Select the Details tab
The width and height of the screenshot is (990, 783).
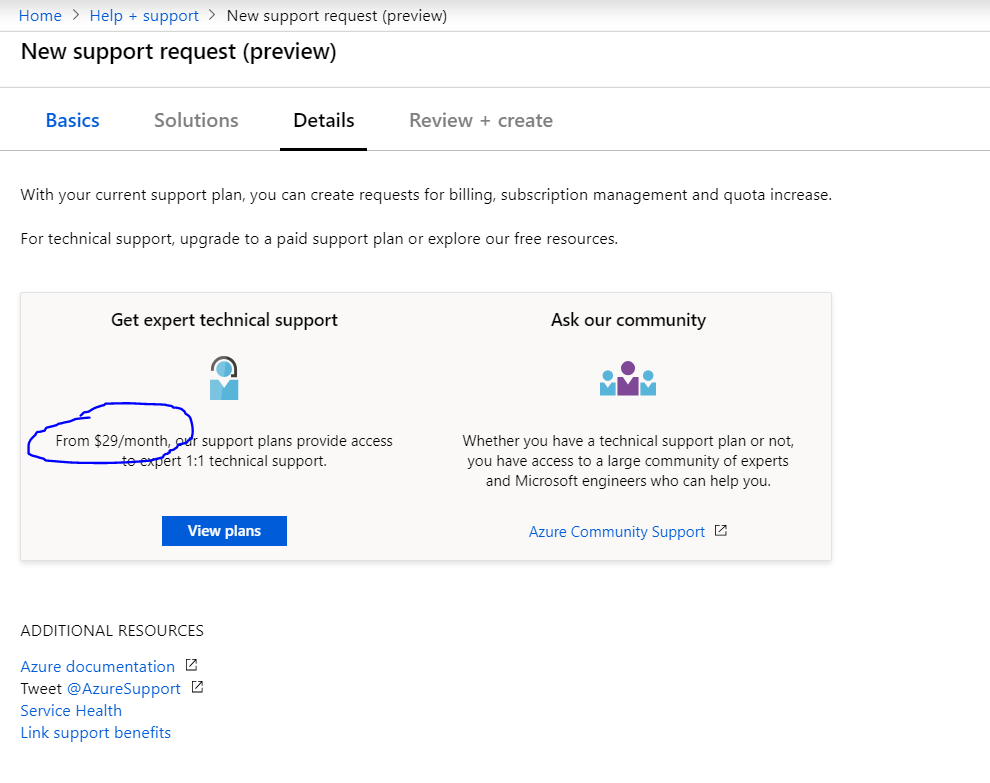pos(324,120)
